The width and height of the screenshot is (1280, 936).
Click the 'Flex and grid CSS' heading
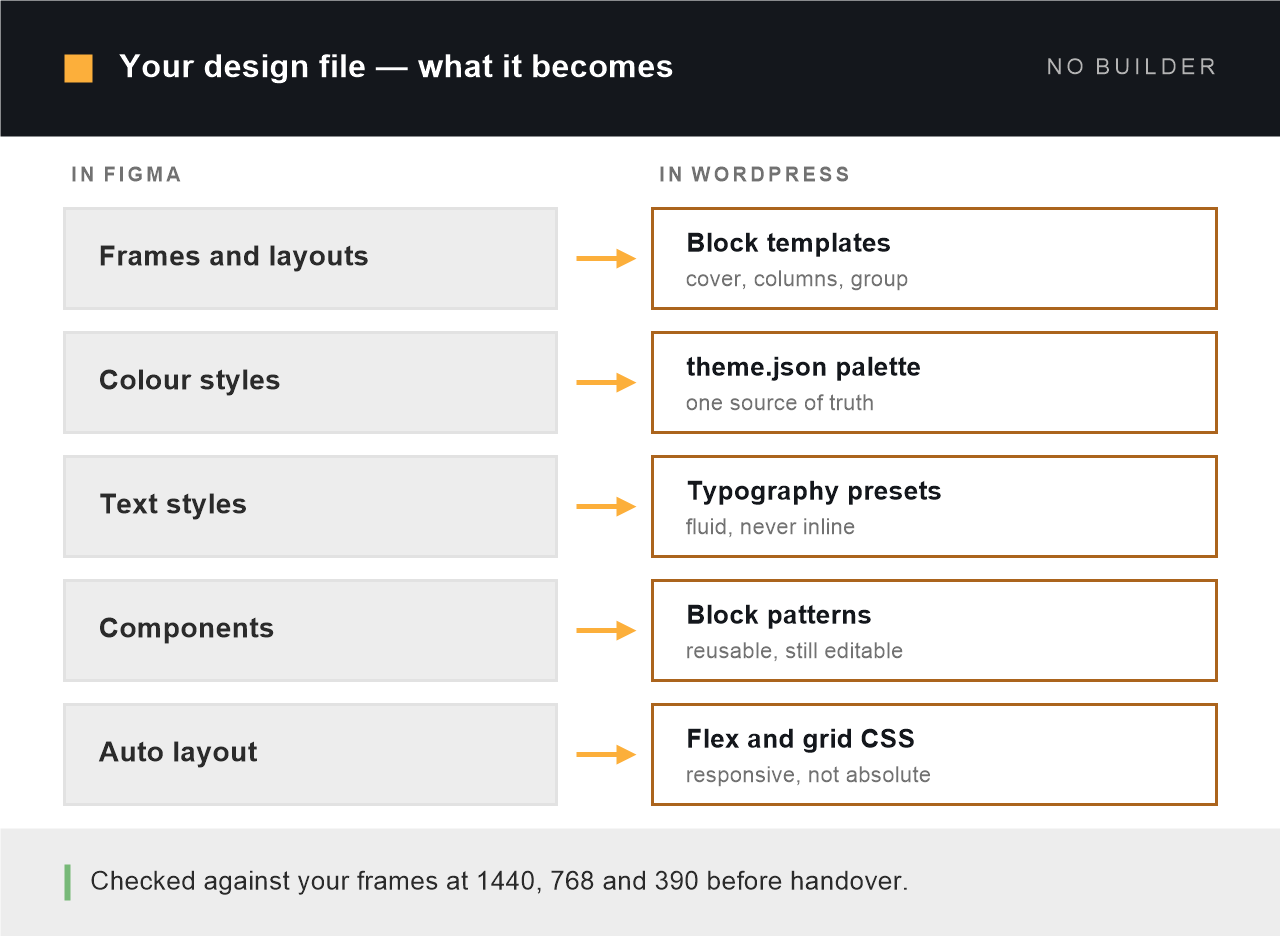click(x=800, y=739)
